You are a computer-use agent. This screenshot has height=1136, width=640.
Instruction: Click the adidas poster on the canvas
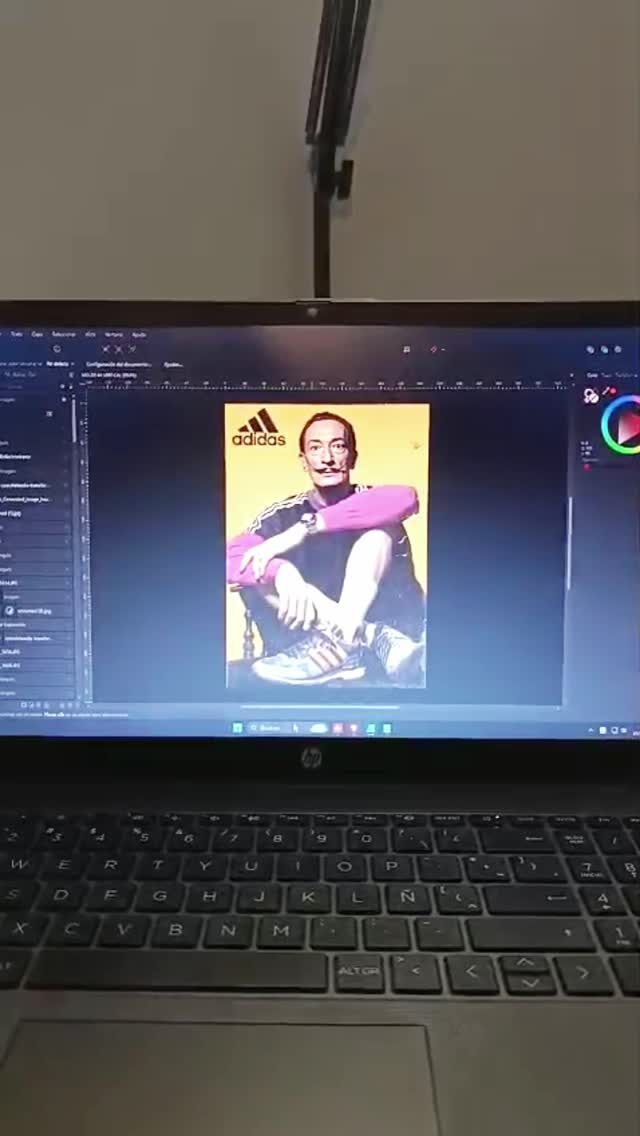pos(326,546)
